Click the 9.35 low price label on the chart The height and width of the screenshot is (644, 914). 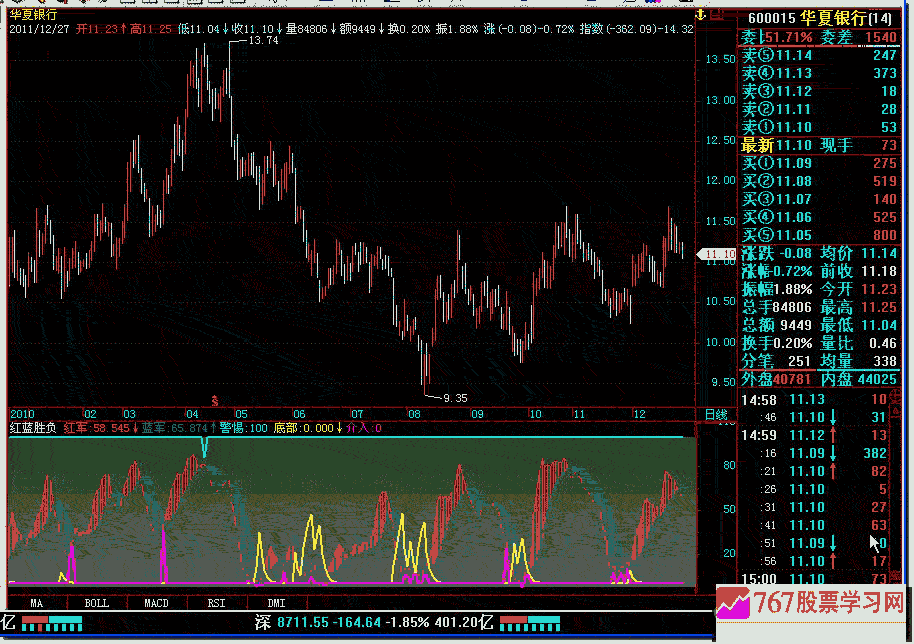pyautogui.click(x=455, y=399)
